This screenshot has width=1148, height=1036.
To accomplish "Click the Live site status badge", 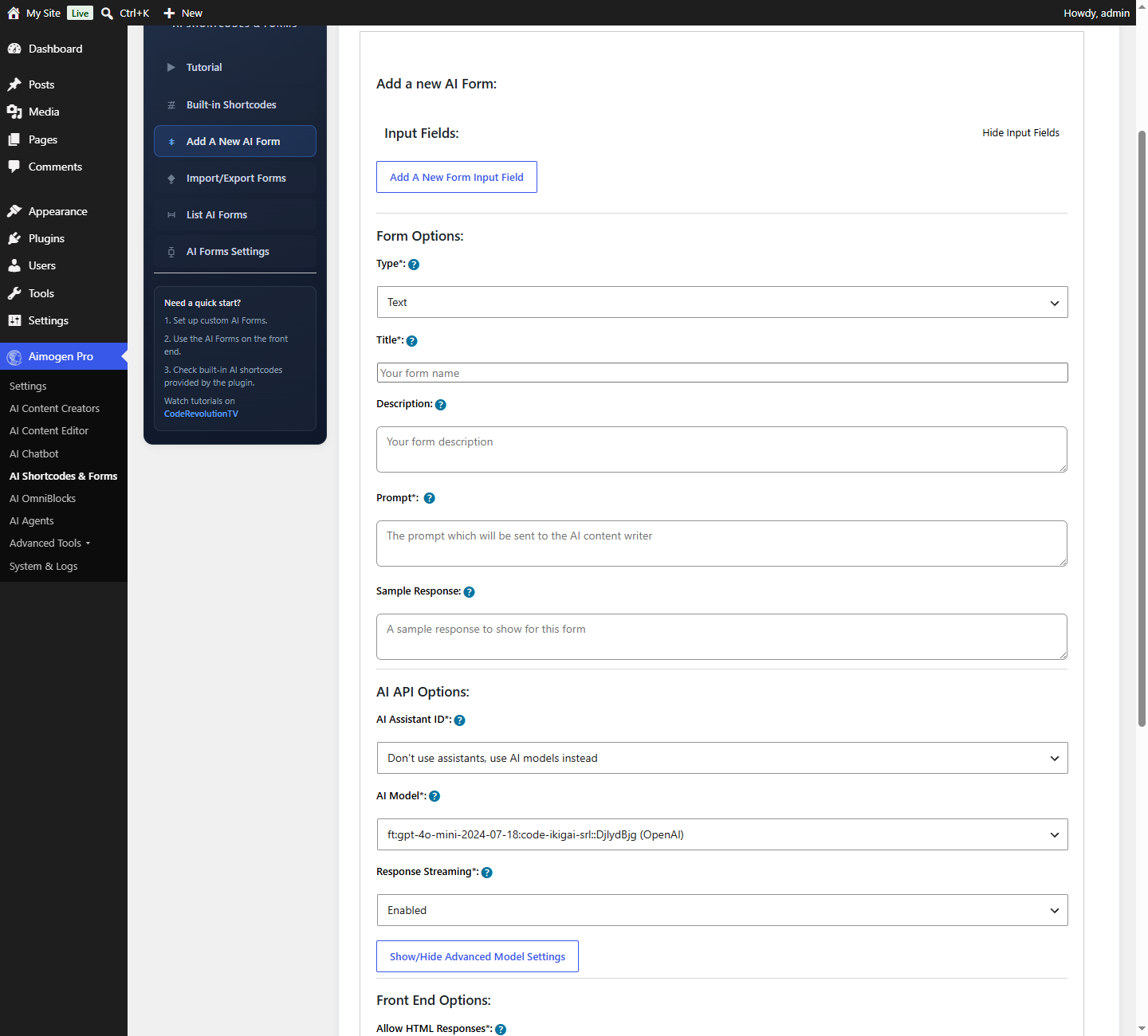I will pyautogui.click(x=80, y=14).
